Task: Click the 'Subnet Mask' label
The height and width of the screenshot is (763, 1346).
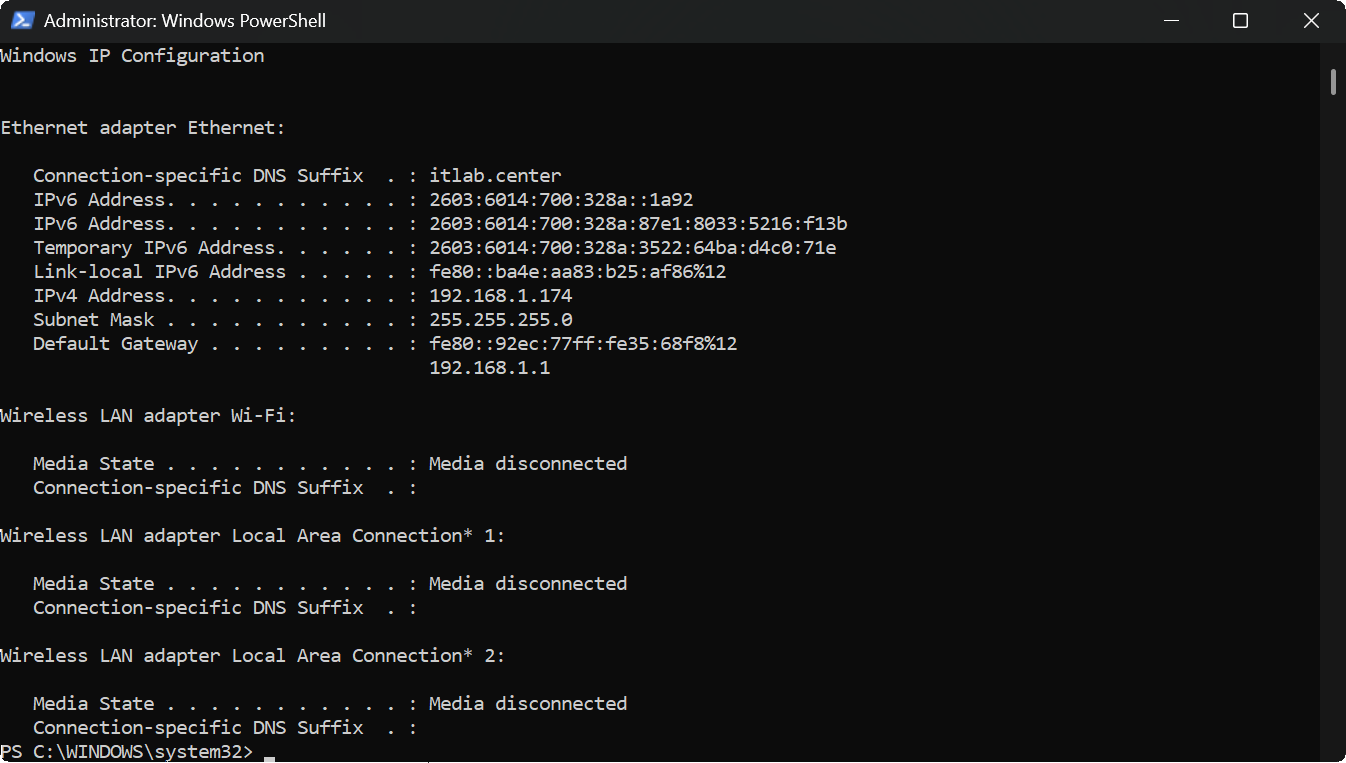Action: point(94,320)
